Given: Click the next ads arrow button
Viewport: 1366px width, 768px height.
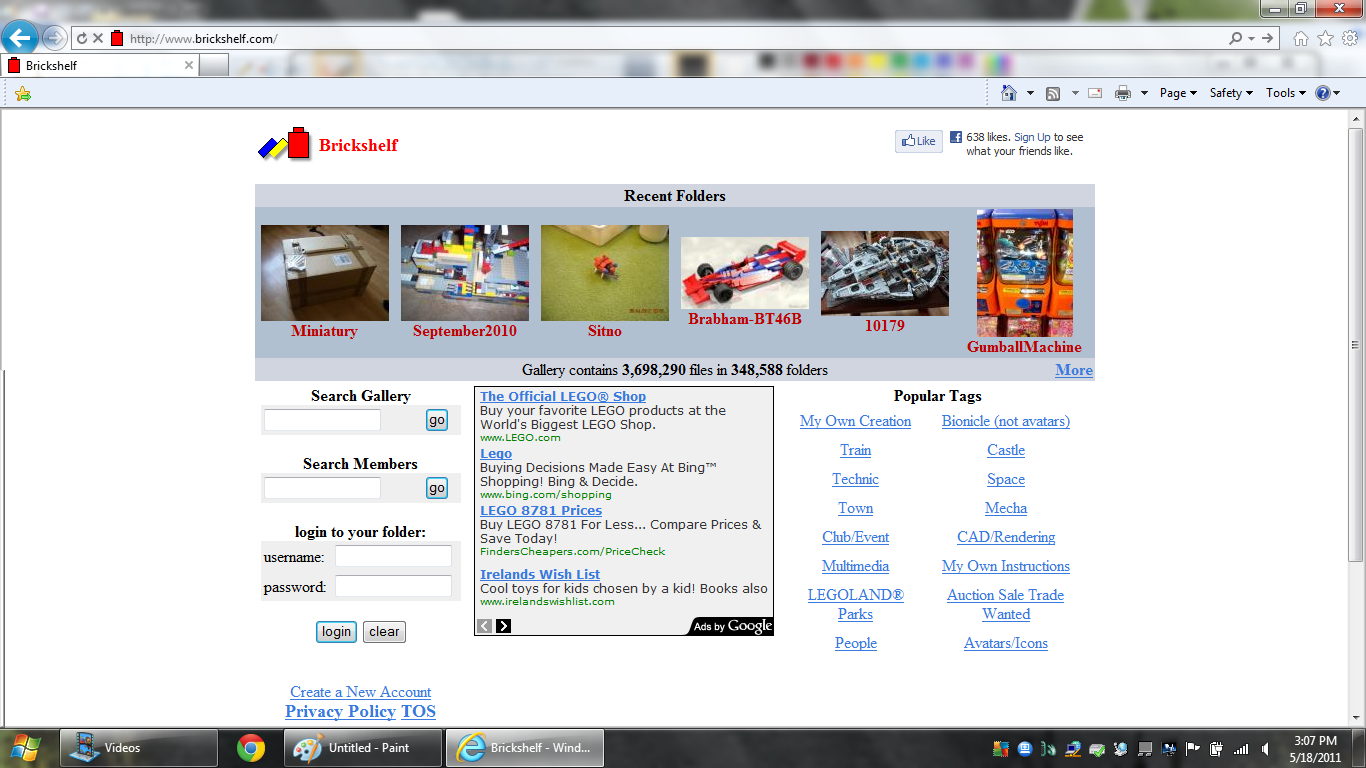Looking at the screenshot, I should 503,626.
